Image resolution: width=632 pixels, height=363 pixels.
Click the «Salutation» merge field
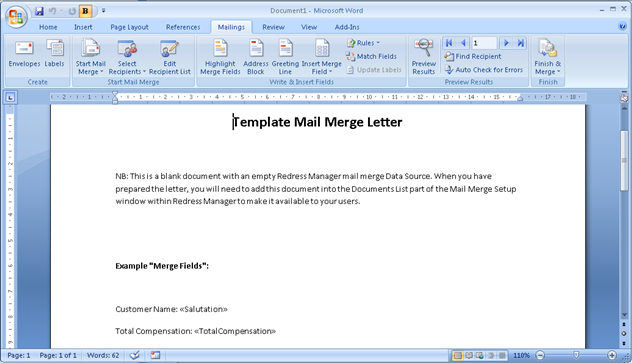204,309
